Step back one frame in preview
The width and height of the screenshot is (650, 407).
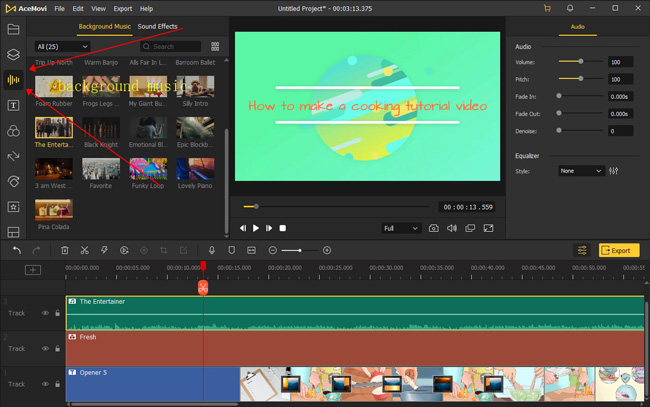click(x=243, y=228)
